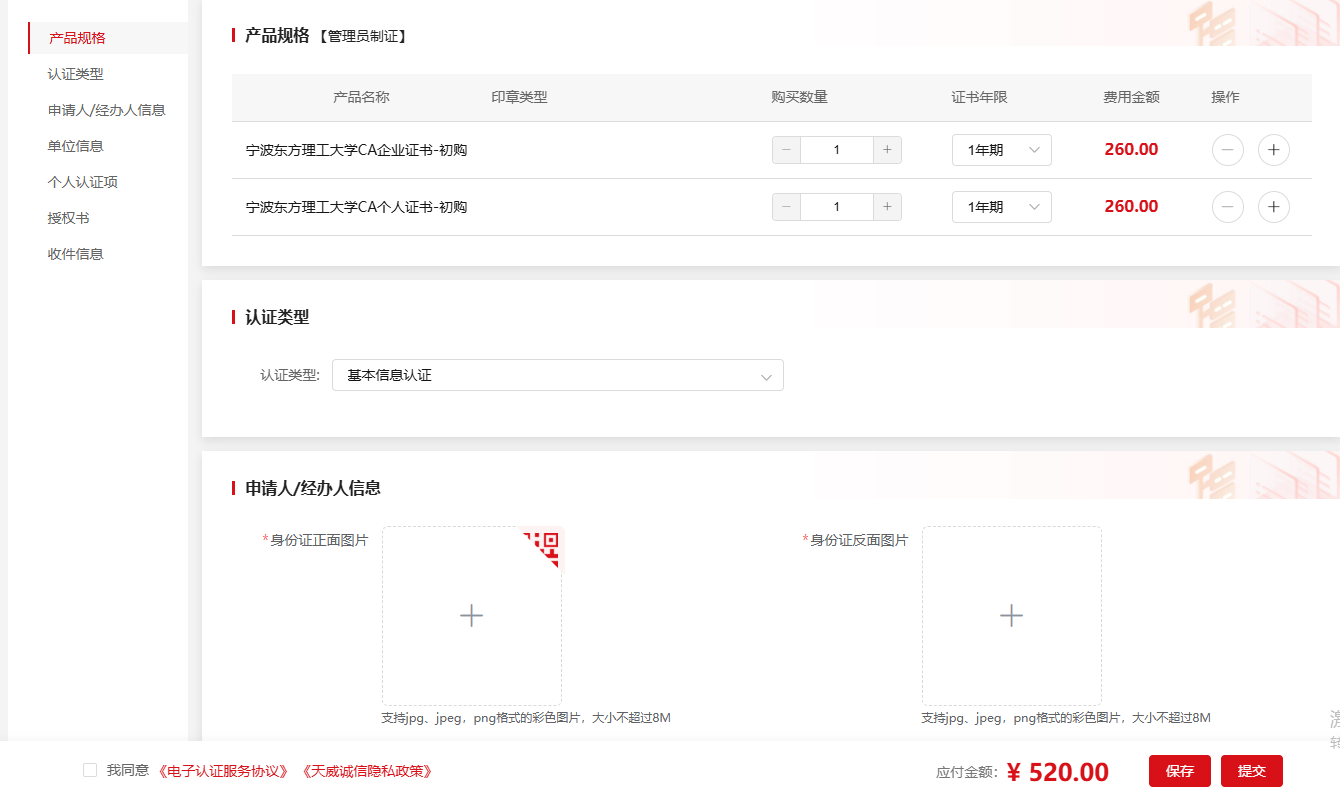Expand the 认证类型 dropdown

tap(557, 376)
